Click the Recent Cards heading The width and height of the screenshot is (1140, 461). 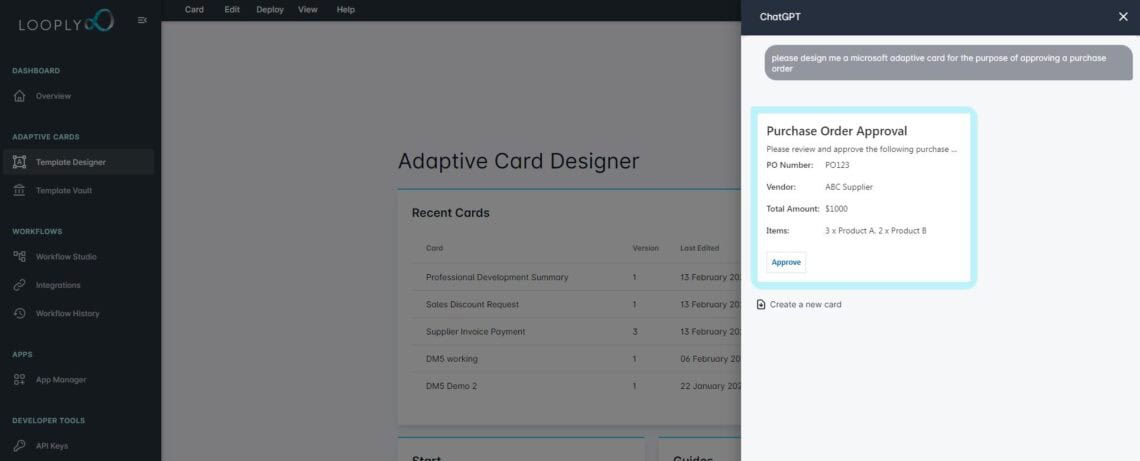pos(451,213)
